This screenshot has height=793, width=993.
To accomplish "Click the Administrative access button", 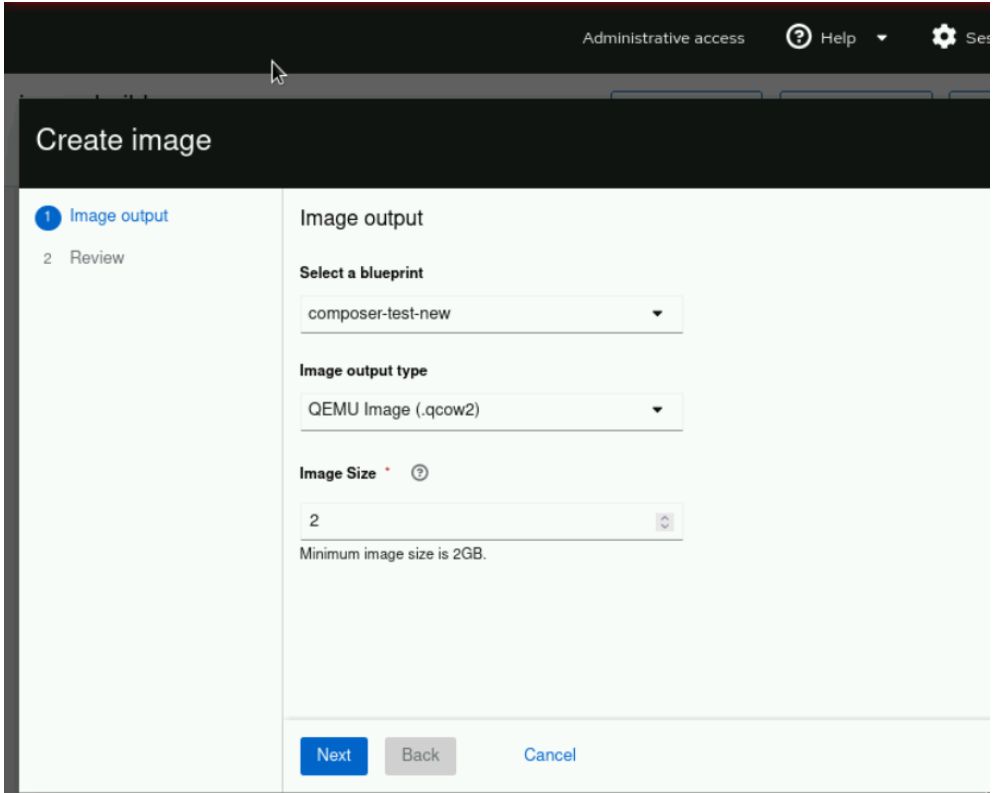I will 663,38.
